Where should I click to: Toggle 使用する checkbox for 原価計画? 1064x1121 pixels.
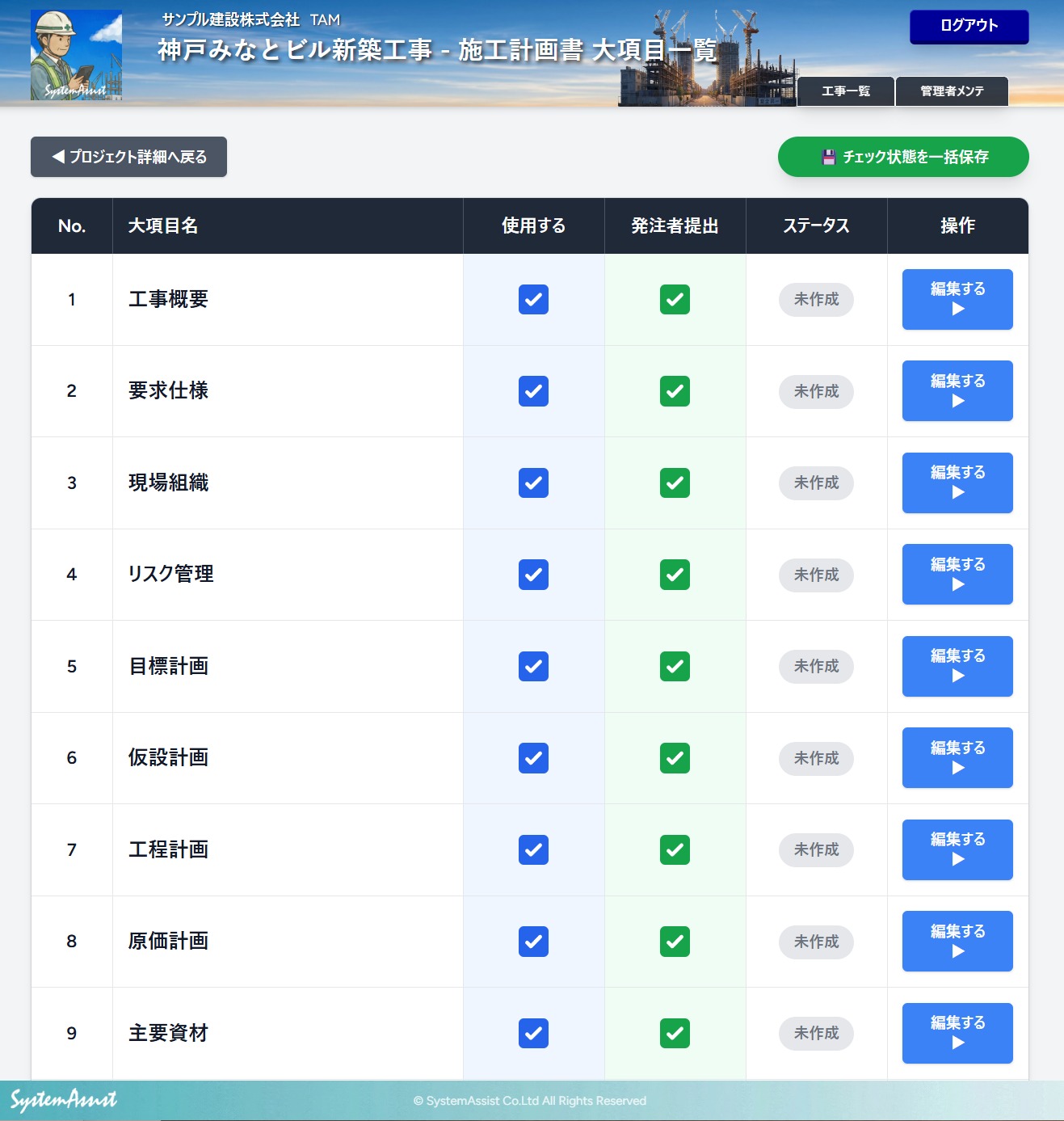(533, 942)
